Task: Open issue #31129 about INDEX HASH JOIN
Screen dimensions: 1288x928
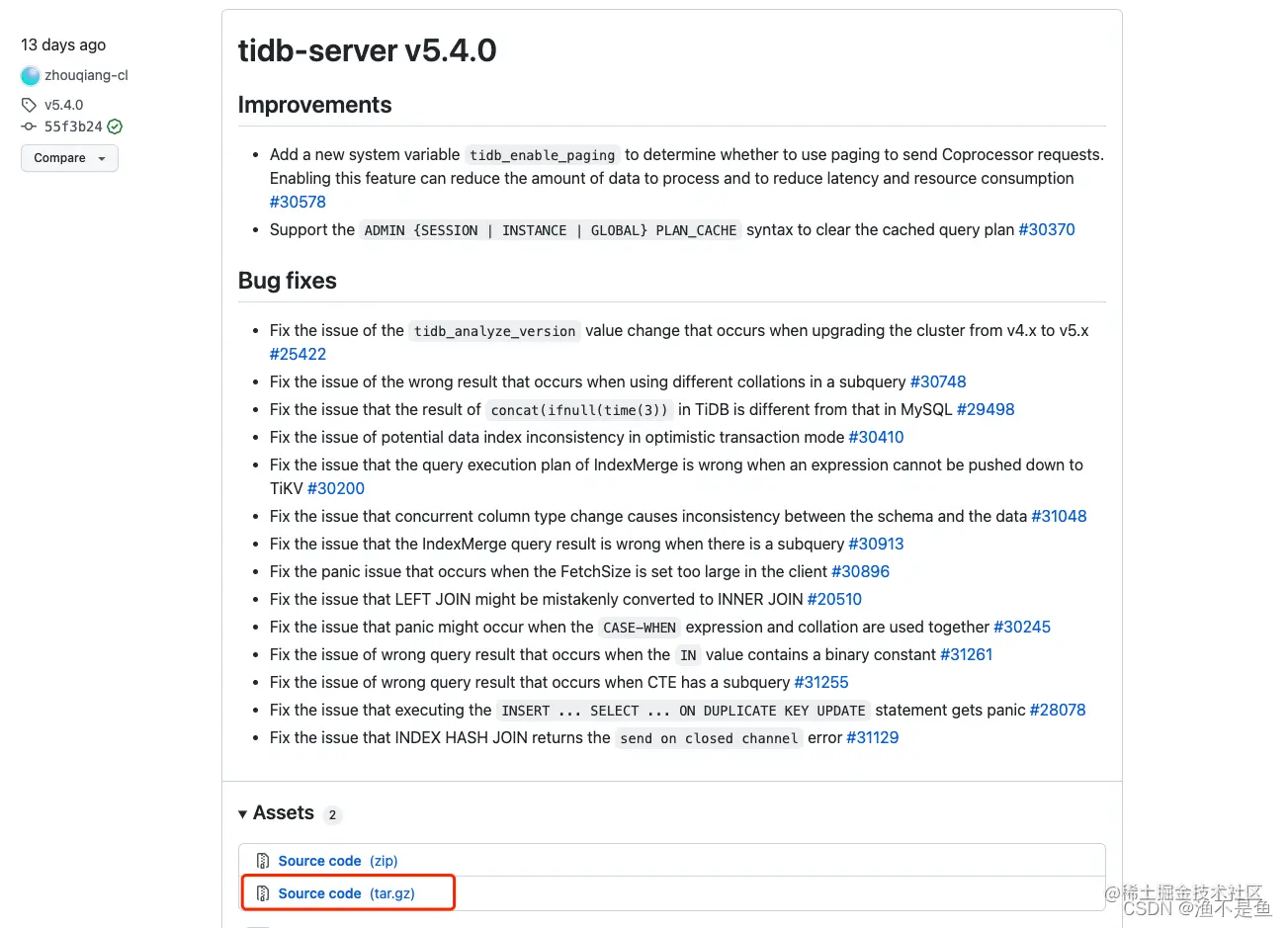Action: click(x=872, y=737)
